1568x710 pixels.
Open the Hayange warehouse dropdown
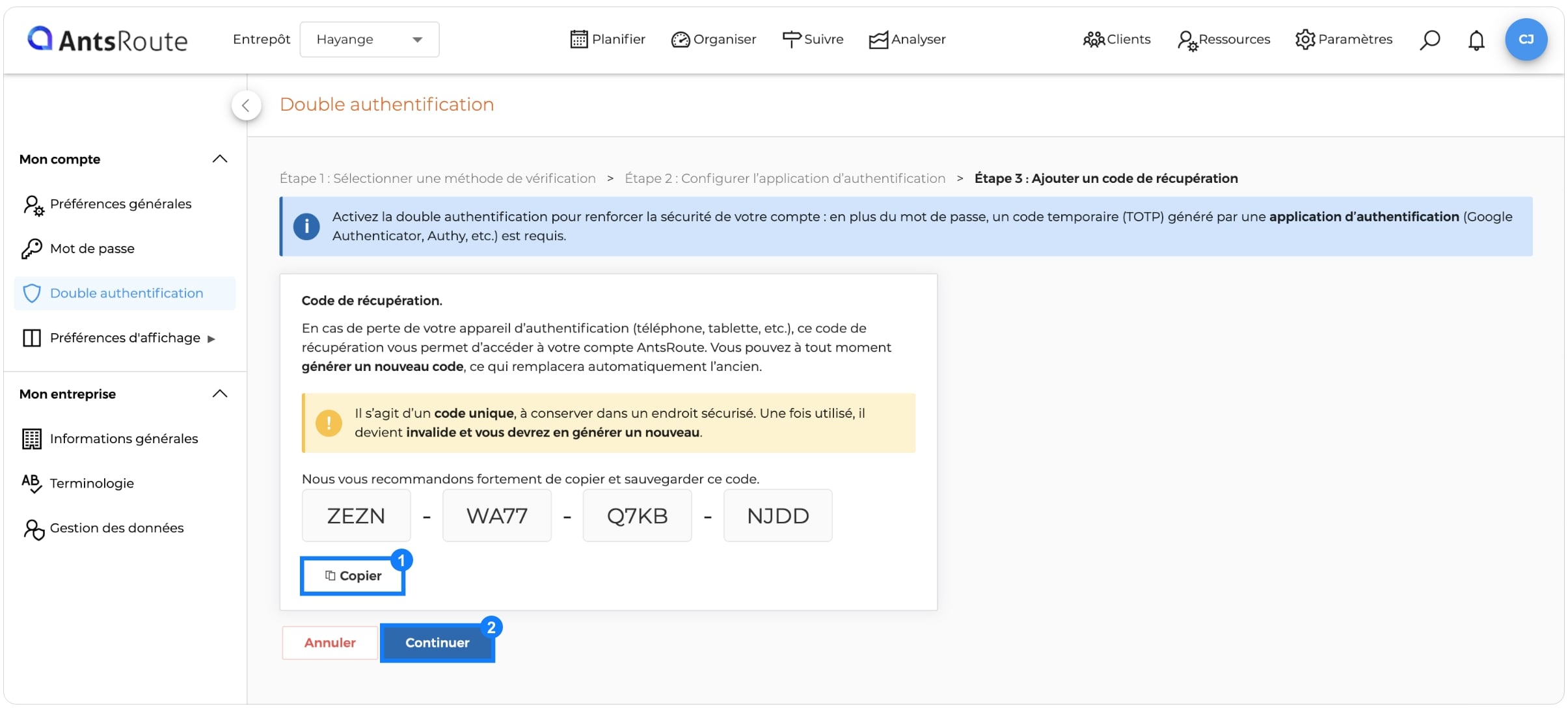click(x=369, y=40)
